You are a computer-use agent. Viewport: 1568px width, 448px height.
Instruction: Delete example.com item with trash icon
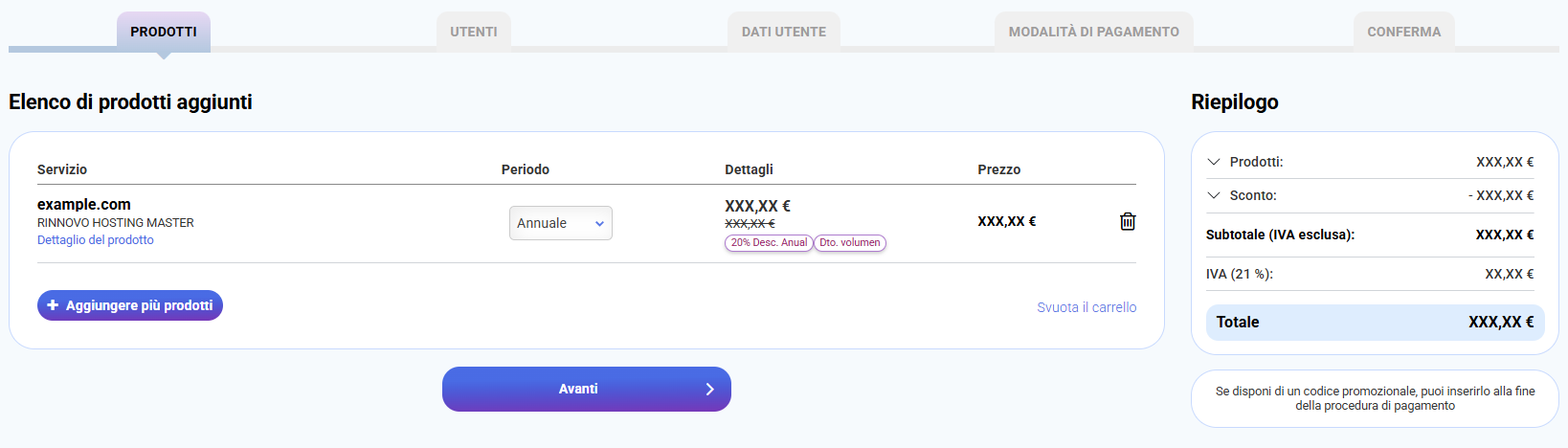(x=1128, y=221)
